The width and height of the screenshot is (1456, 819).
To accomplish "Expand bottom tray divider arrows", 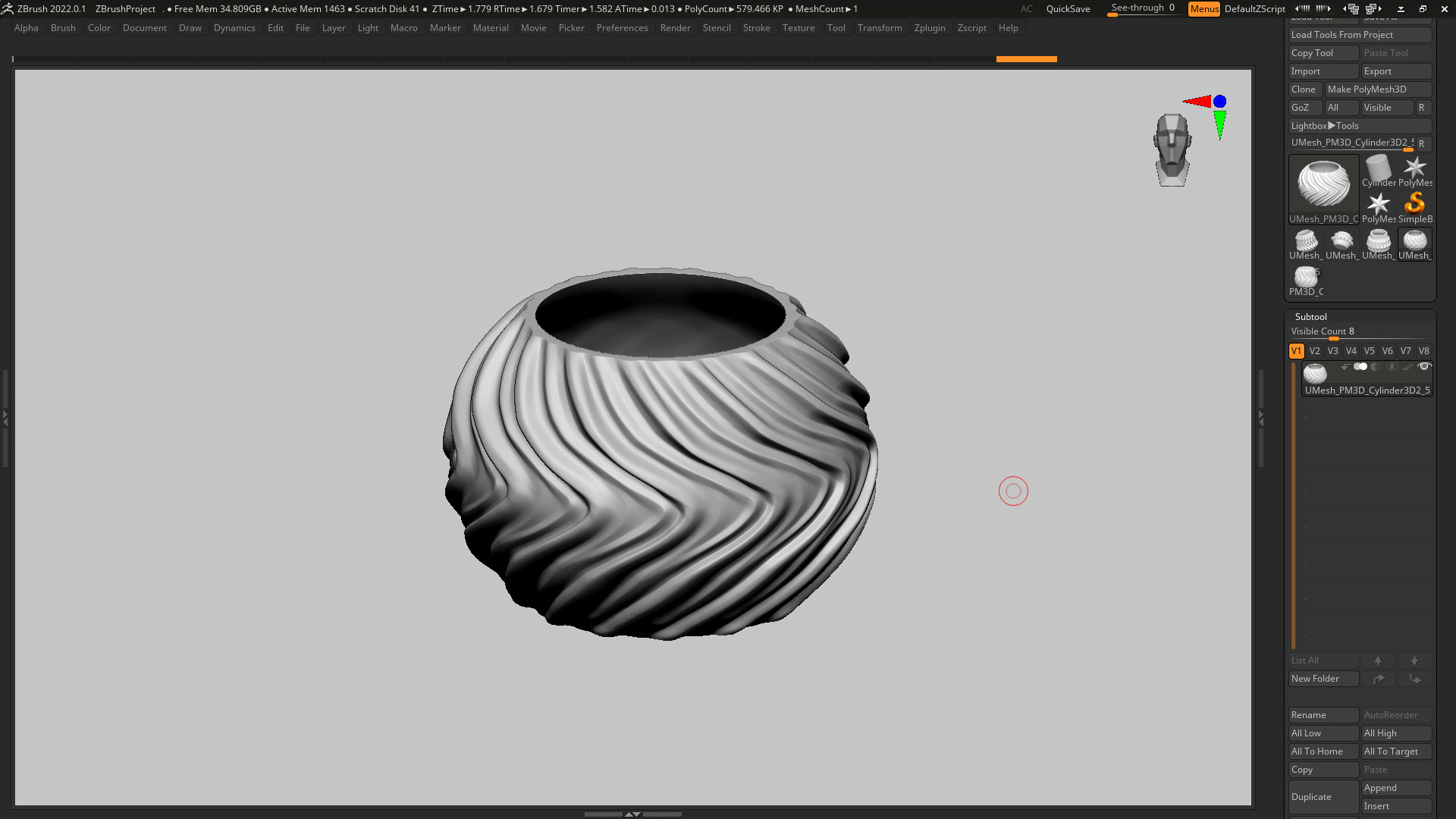I will click(632, 814).
